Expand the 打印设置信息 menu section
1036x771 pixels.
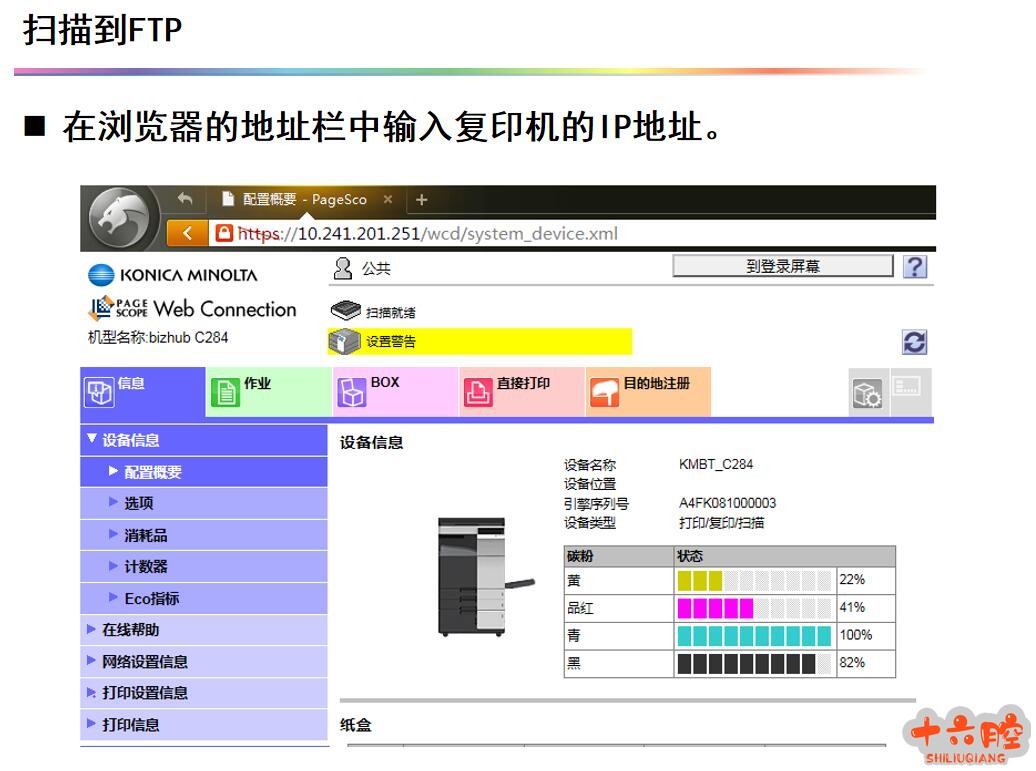[144, 692]
